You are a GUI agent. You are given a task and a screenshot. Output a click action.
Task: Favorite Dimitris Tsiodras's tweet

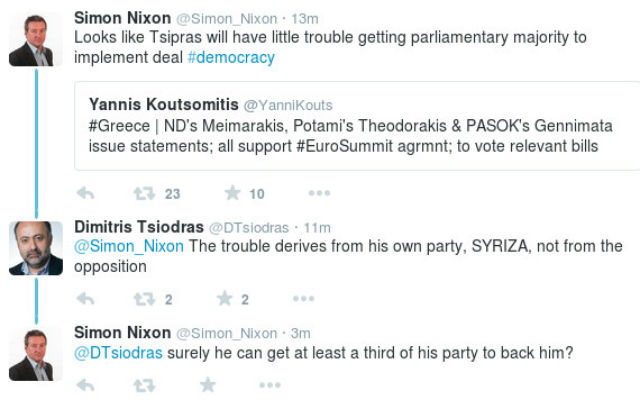click(225, 298)
